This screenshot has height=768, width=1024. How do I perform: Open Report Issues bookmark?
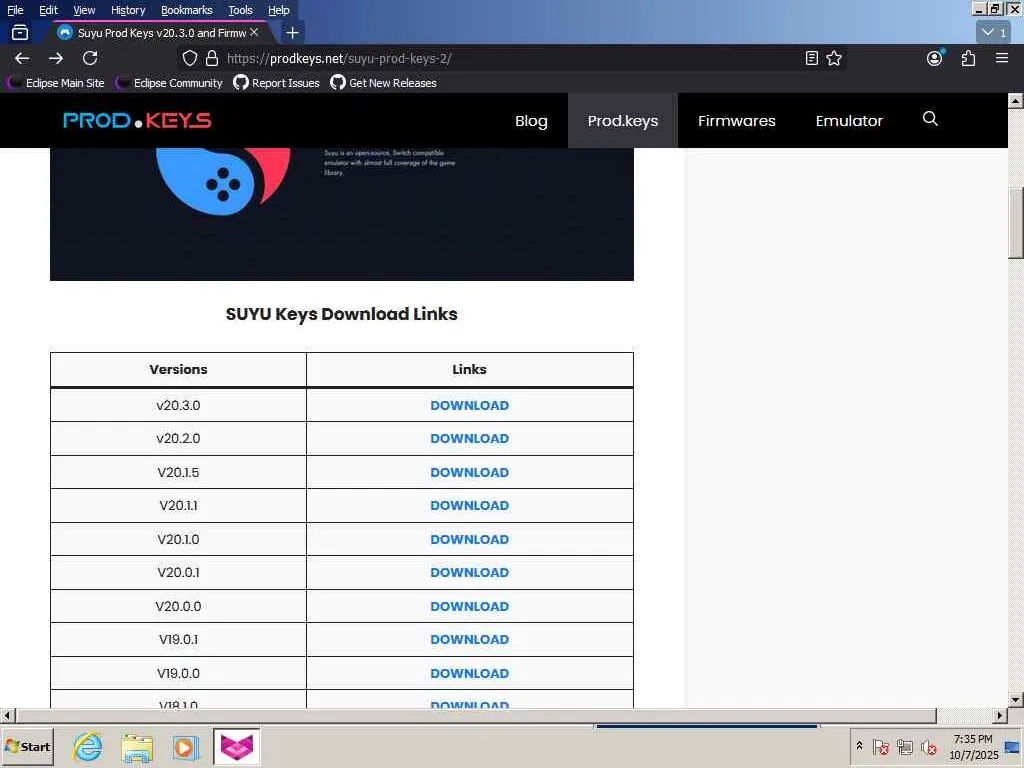point(277,83)
